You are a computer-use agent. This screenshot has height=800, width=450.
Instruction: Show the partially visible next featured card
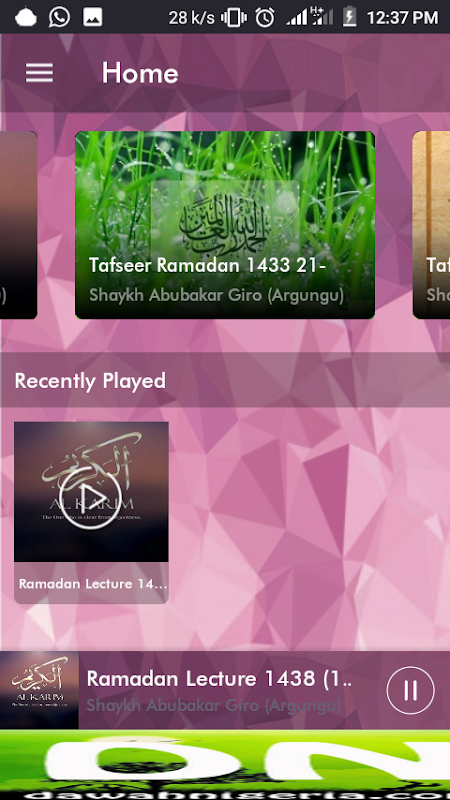[x=431, y=225]
